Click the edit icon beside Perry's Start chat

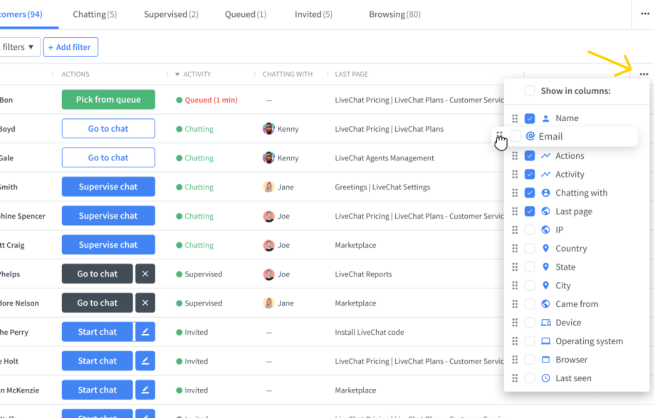coord(145,332)
